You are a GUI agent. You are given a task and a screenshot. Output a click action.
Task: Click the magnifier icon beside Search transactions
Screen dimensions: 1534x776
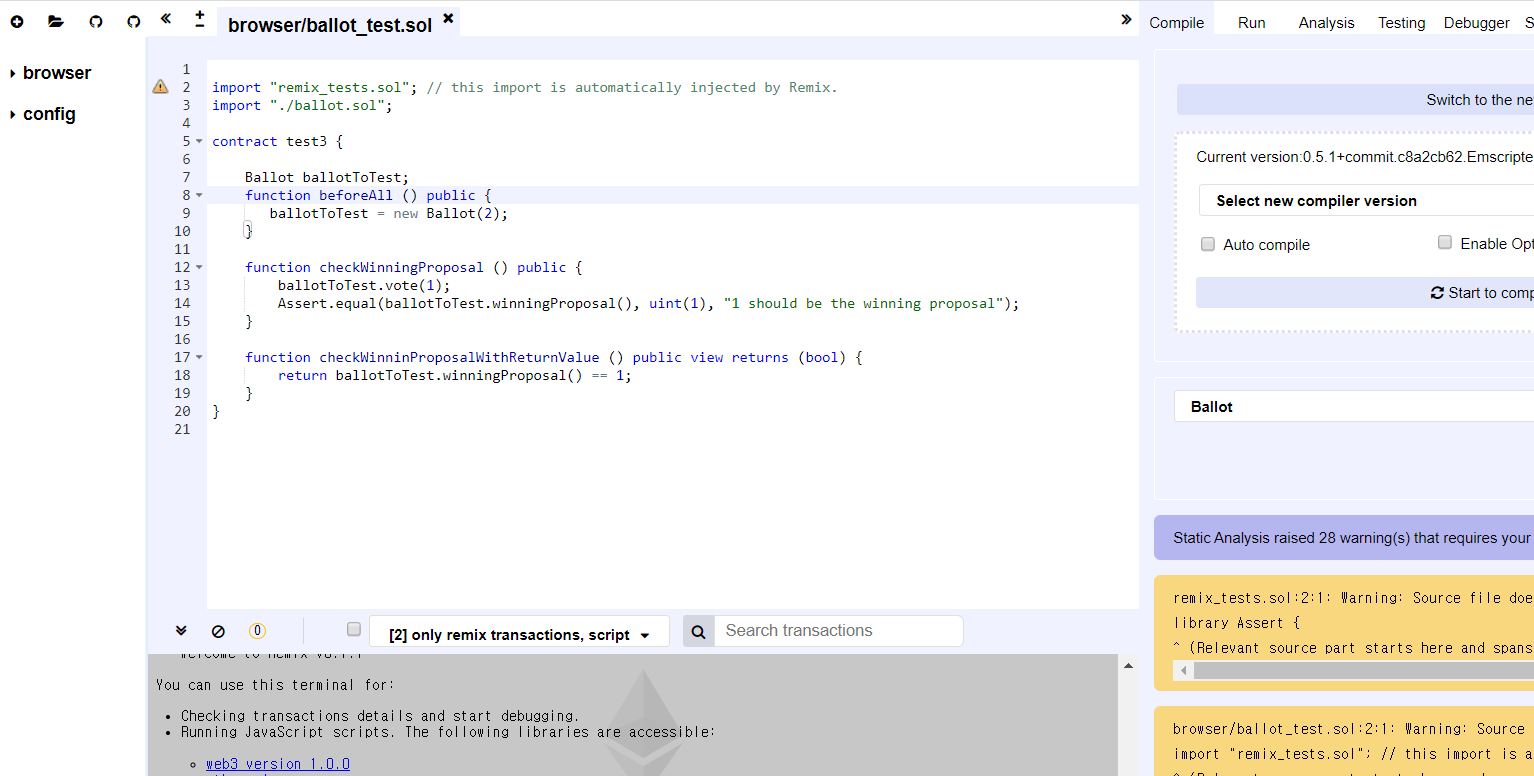click(x=699, y=631)
